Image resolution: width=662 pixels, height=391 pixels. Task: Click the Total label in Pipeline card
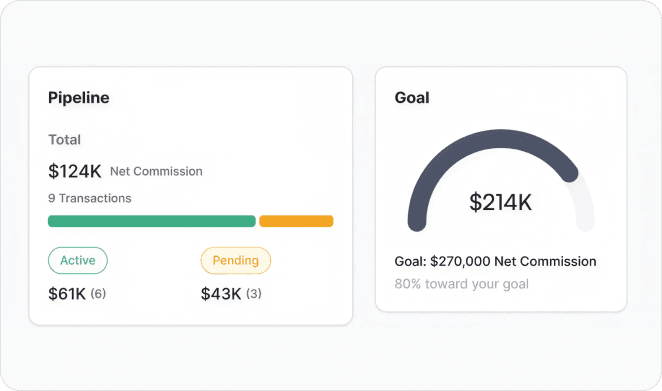tap(64, 140)
